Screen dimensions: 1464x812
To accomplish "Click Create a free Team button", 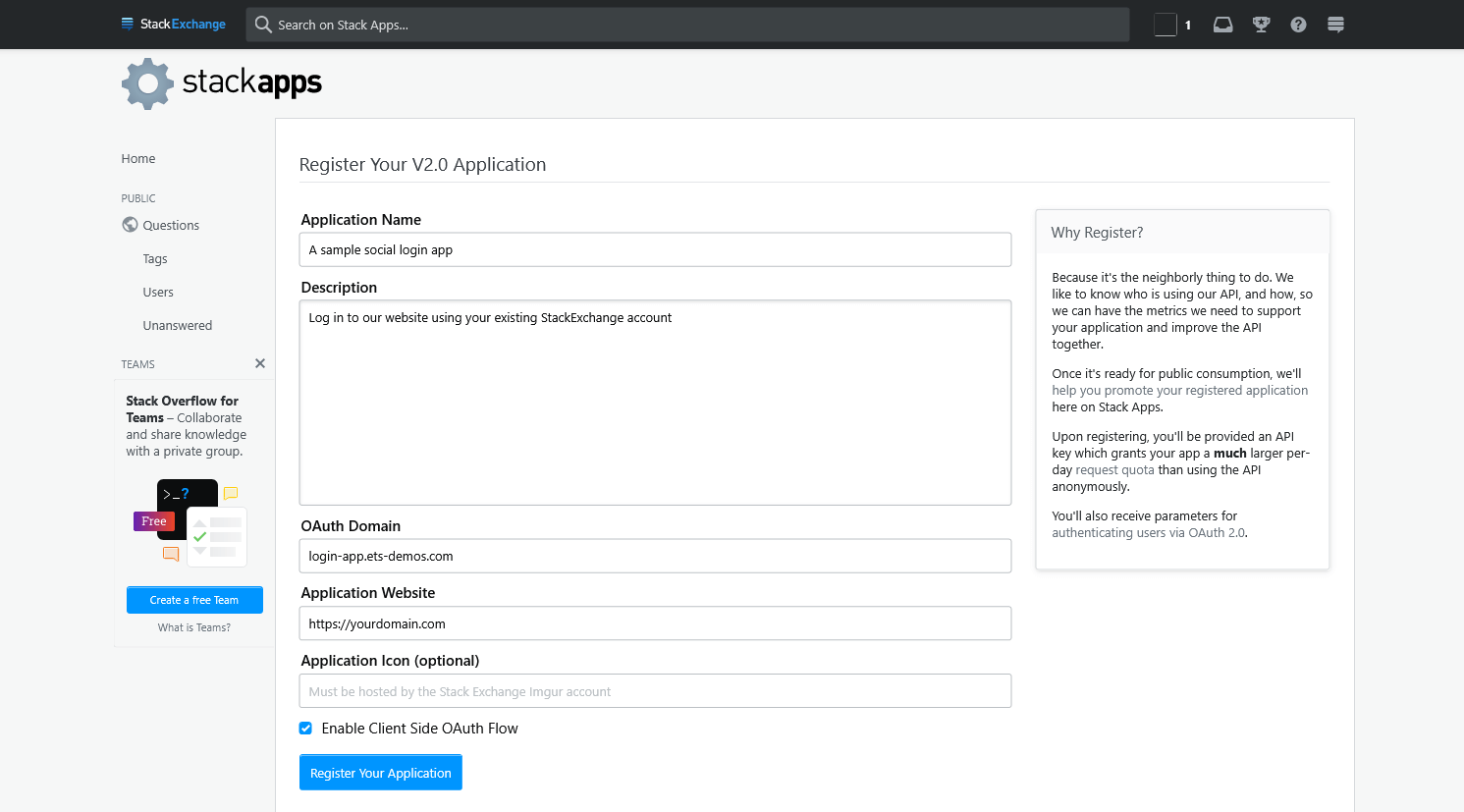I will click(194, 600).
